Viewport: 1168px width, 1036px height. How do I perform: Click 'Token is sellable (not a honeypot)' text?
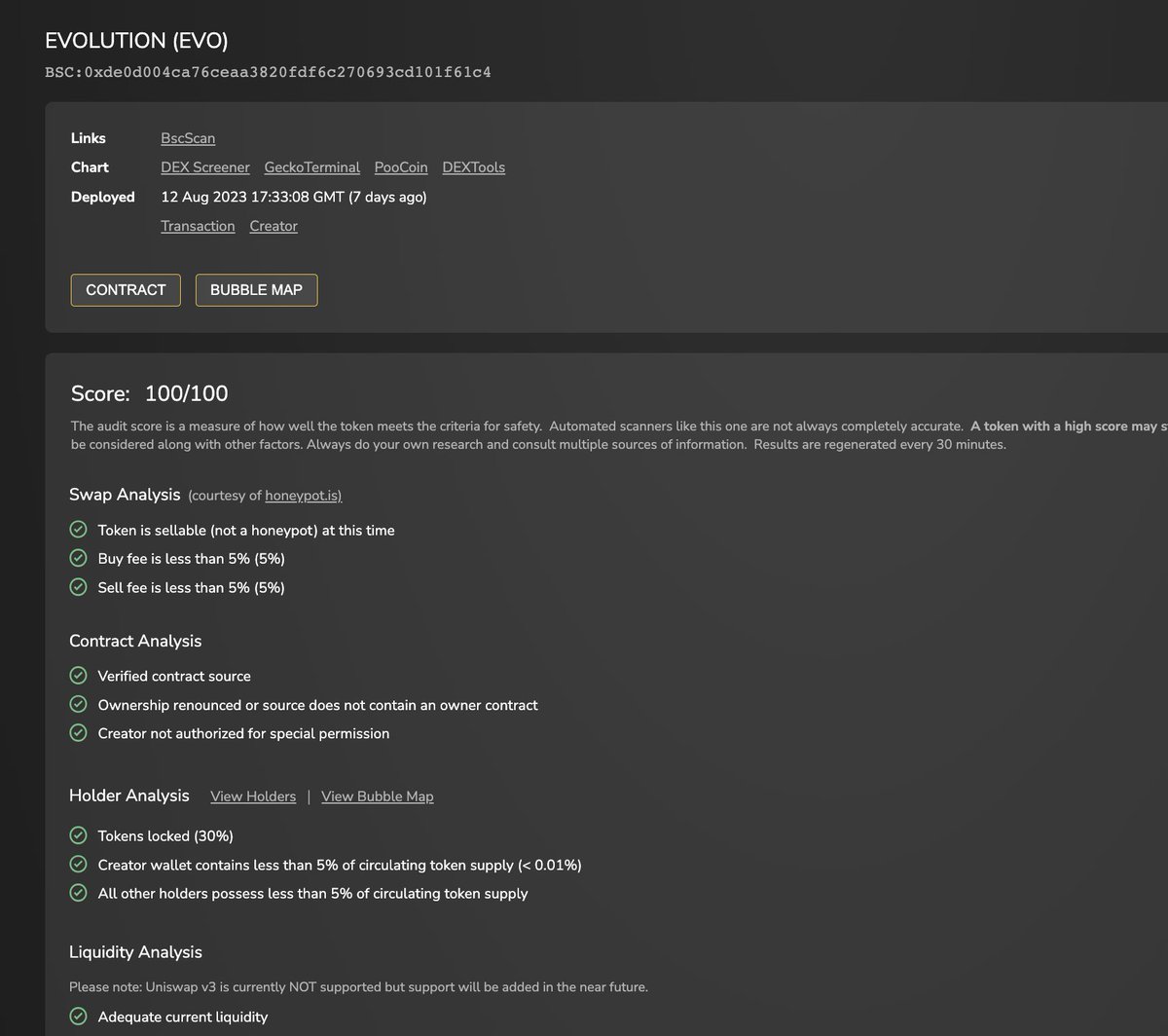coord(246,531)
